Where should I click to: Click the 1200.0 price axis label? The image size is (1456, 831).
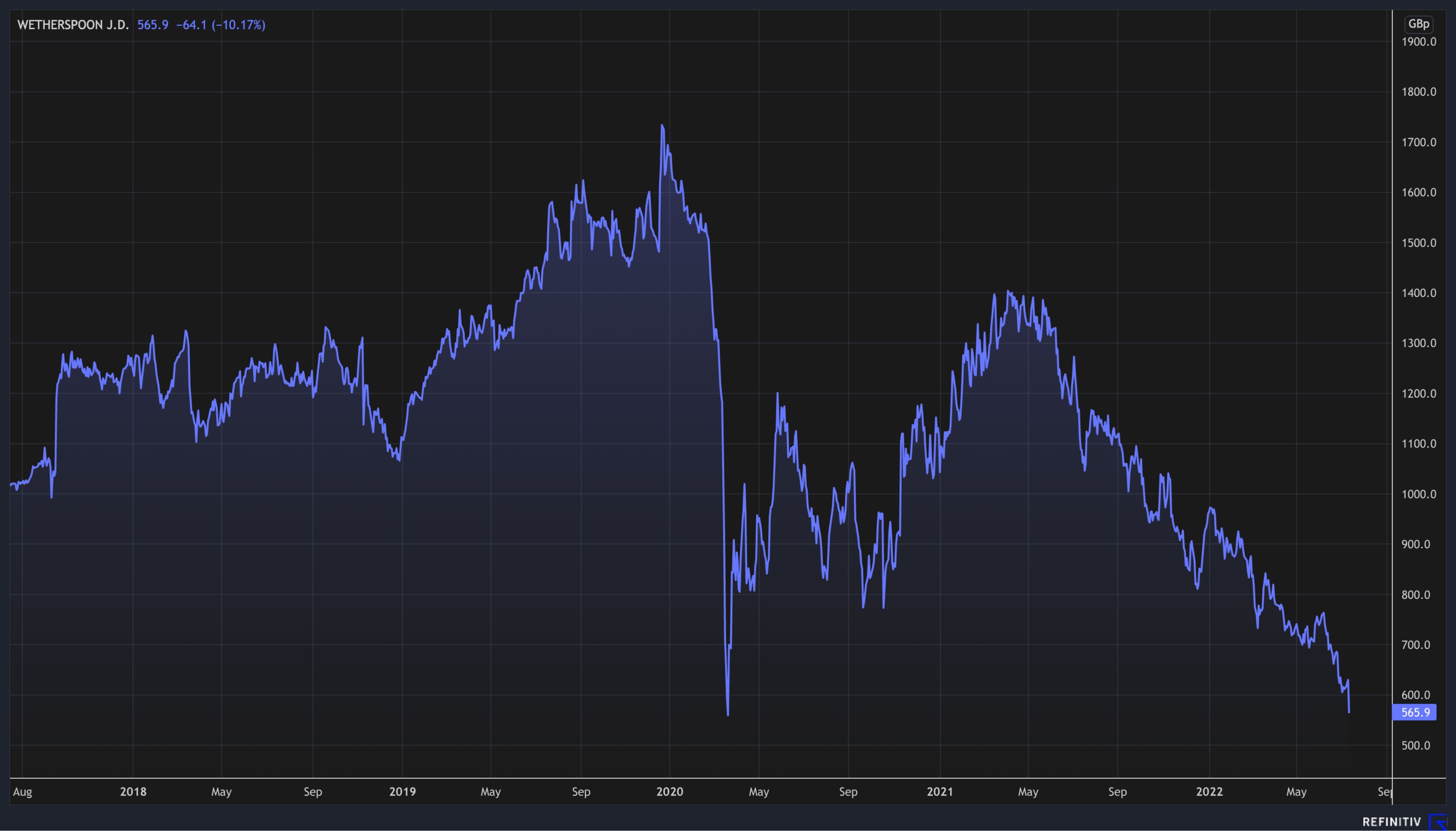pos(1419,393)
